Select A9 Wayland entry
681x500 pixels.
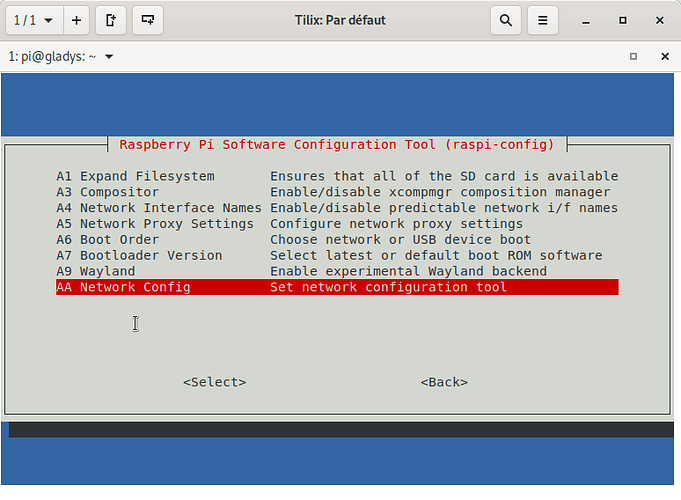point(337,271)
